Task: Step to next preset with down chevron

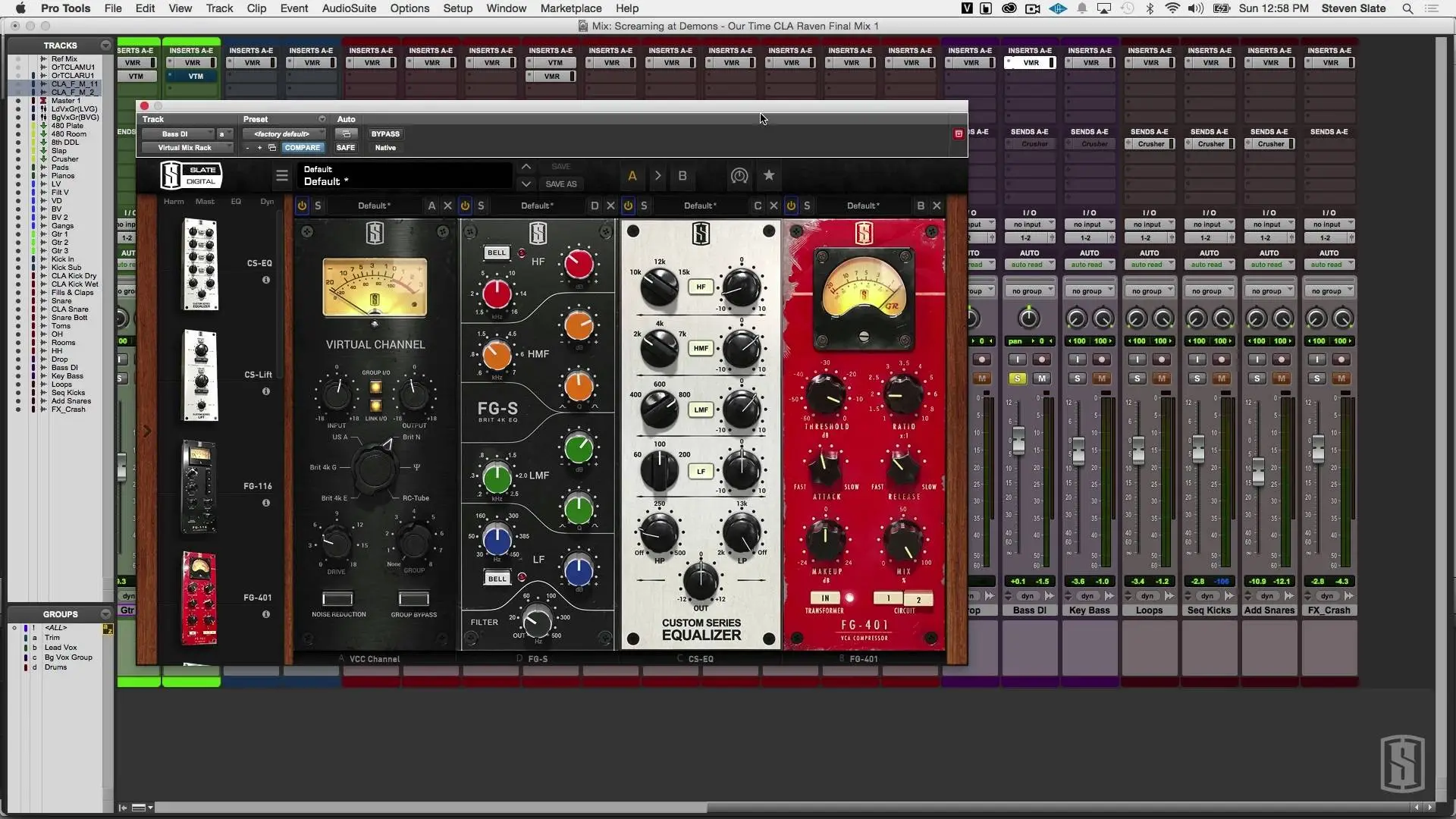Action: pos(526,184)
